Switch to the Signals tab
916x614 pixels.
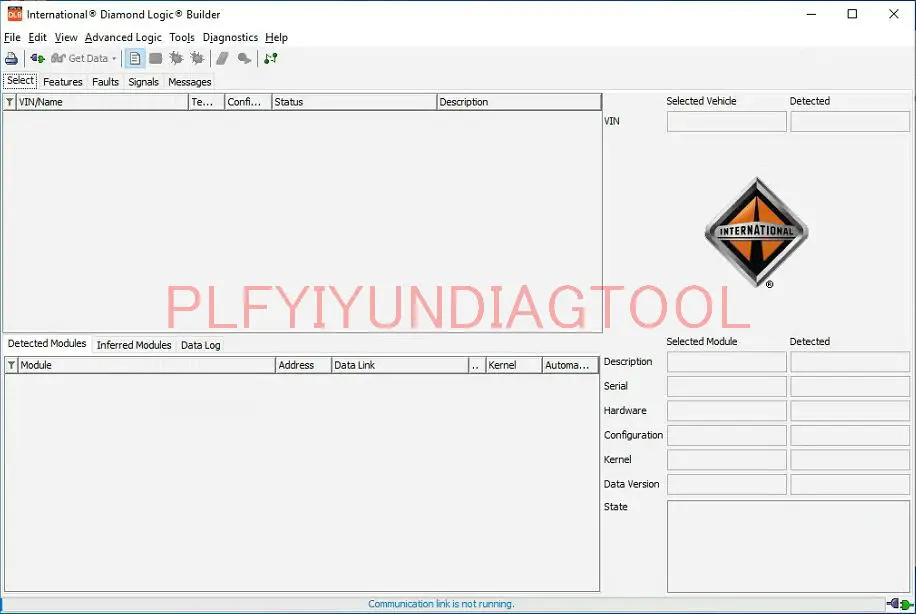pos(144,82)
